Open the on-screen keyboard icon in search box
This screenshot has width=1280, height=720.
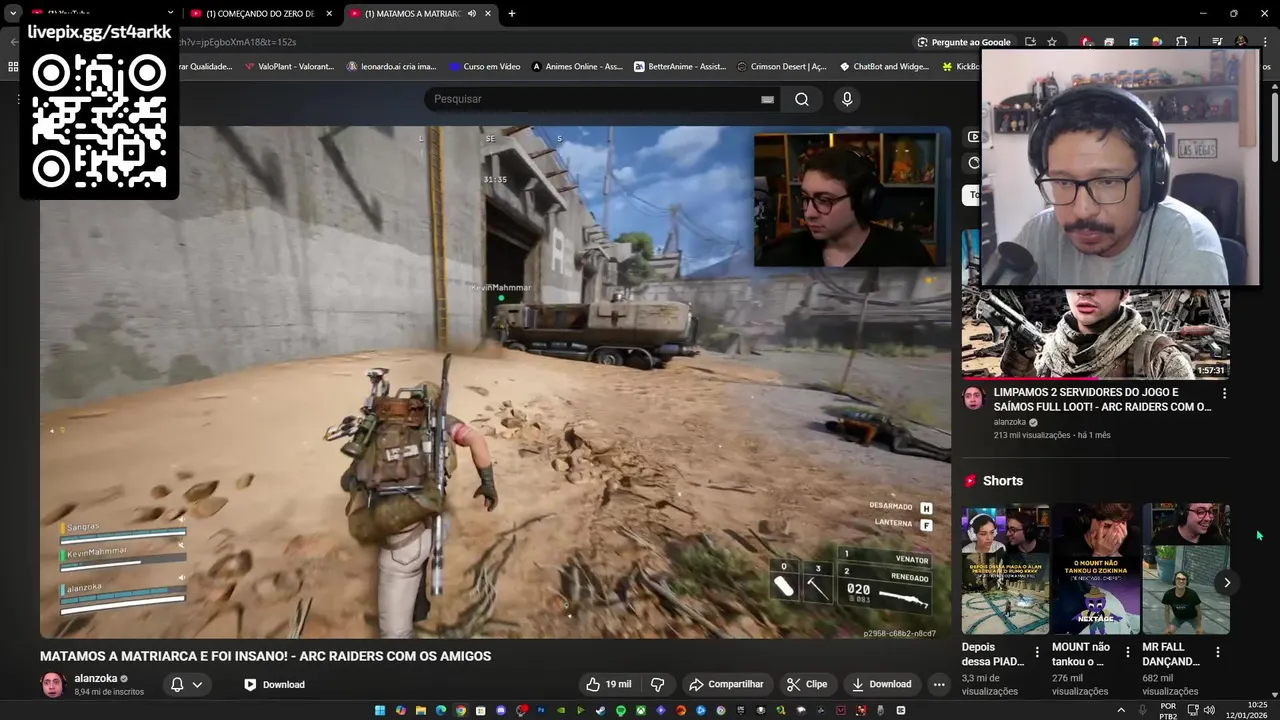[x=767, y=99]
